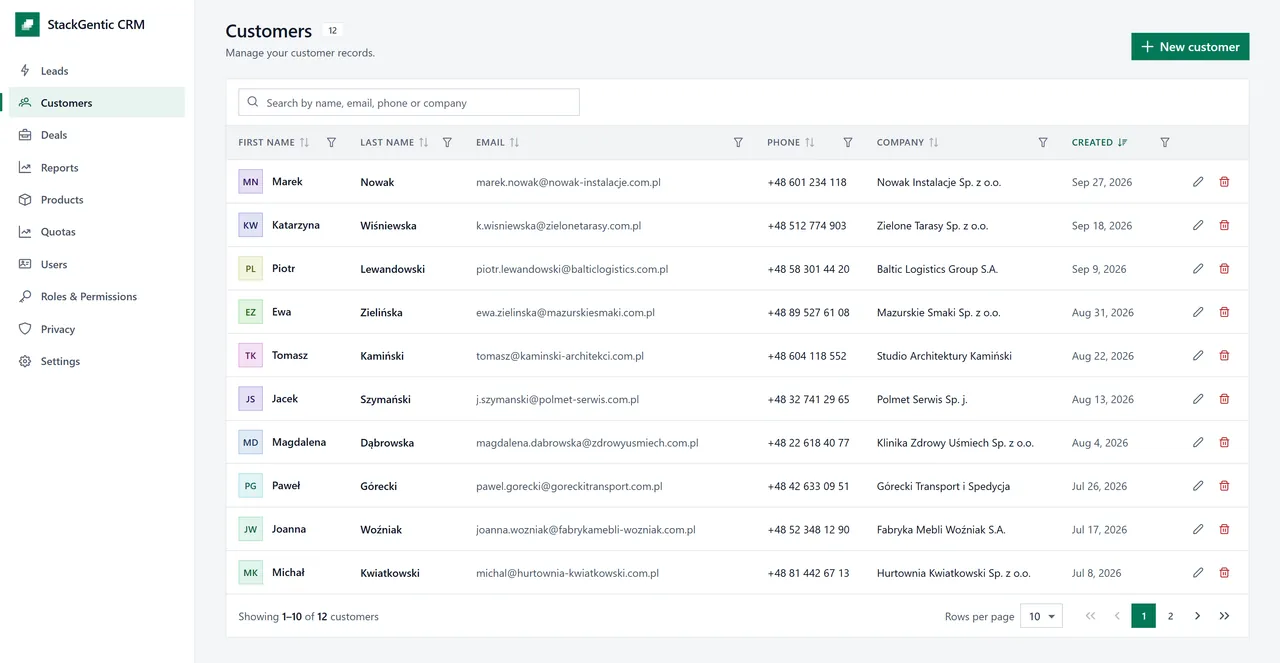Edit Michał Kwiatkowski's customer record

pos(1198,573)
